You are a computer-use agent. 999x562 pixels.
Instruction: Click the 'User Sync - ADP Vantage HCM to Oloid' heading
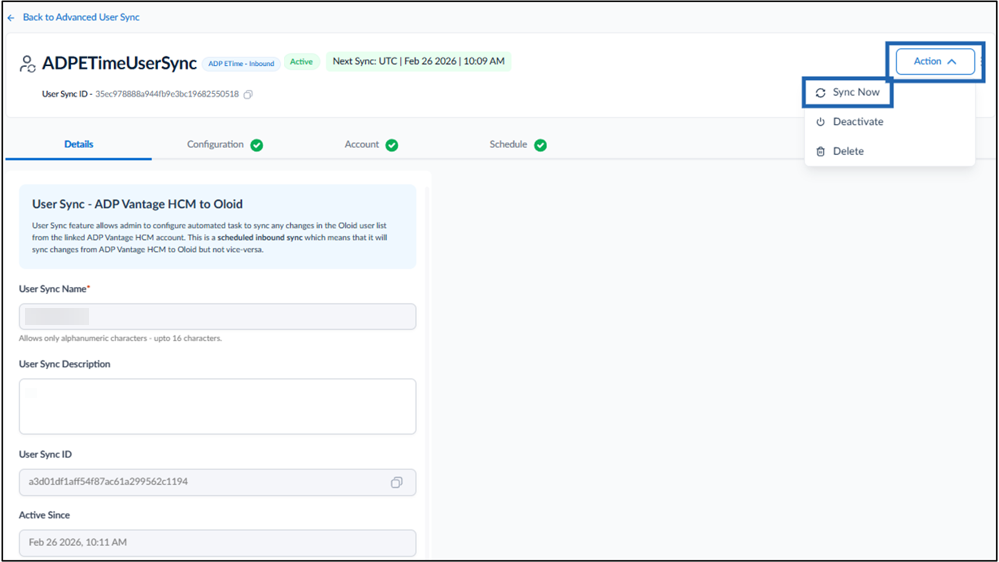pos(137,204)
